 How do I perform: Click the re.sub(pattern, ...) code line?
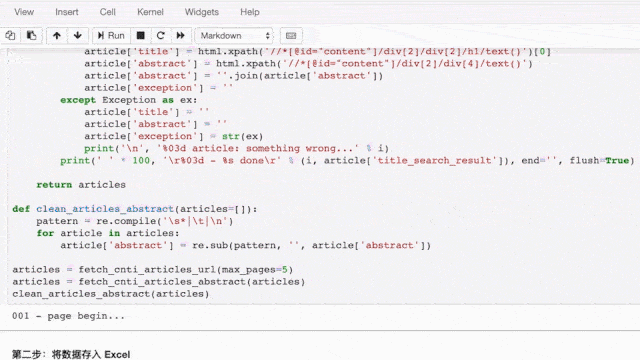tap(246, 245)
